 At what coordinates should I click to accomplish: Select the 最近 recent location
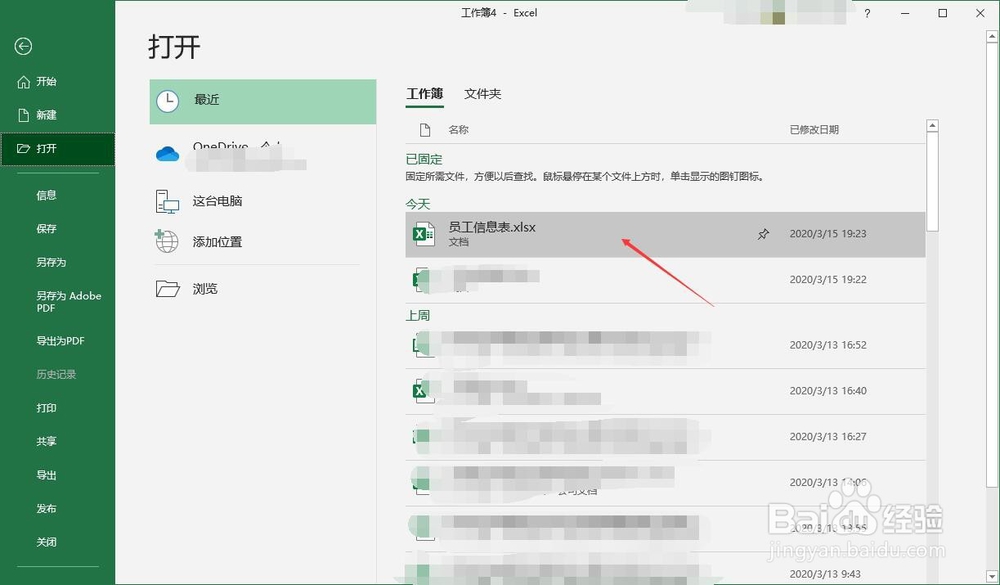(x=263, y=101)
